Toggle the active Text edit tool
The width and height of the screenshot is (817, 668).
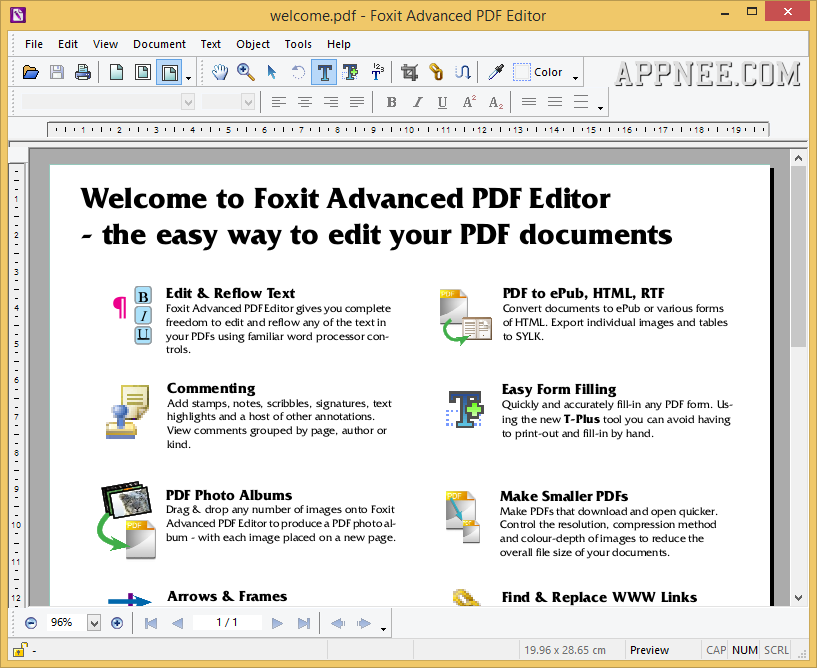tap(324, 72)
